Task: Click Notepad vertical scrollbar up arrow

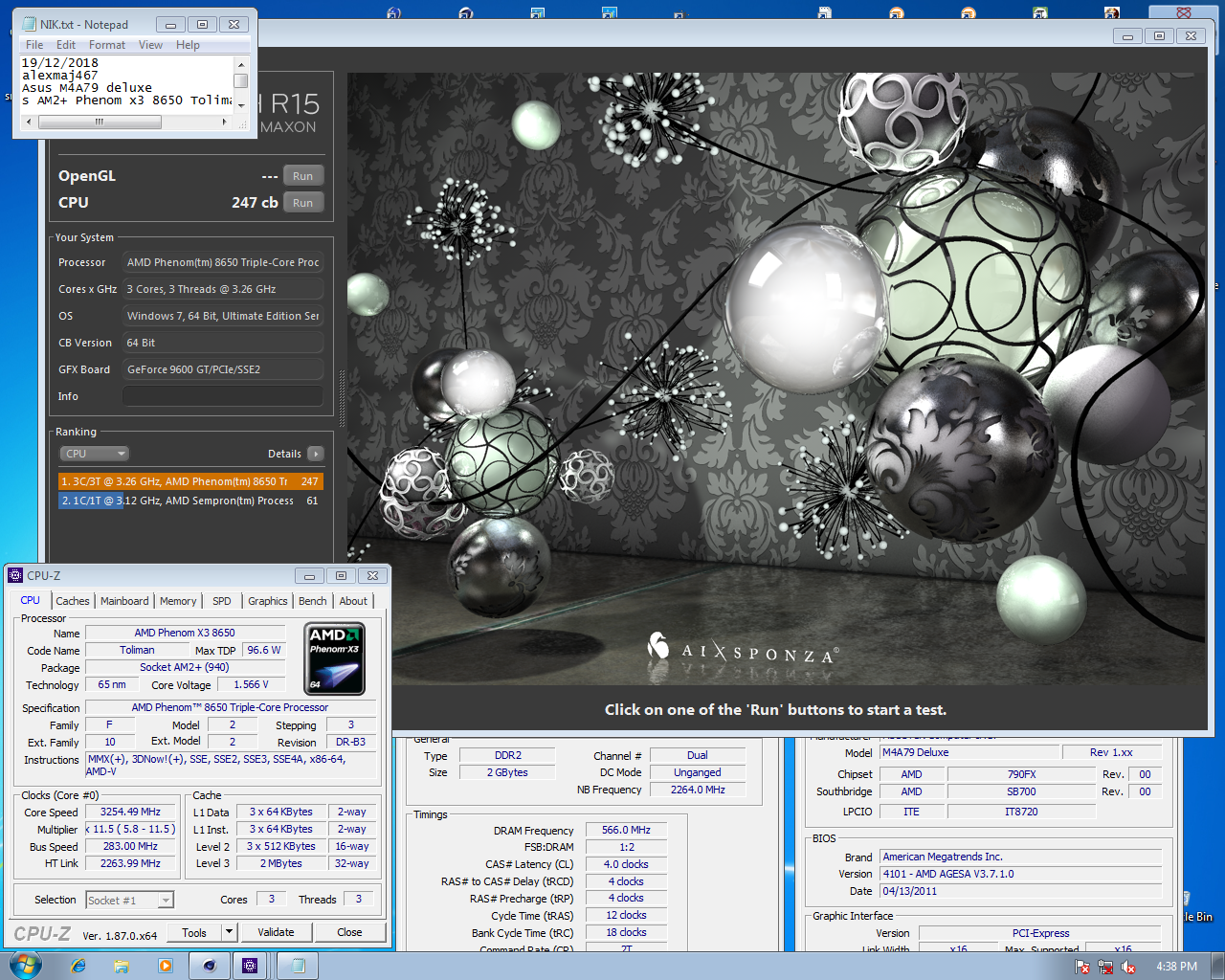Action: click(241, 63)
